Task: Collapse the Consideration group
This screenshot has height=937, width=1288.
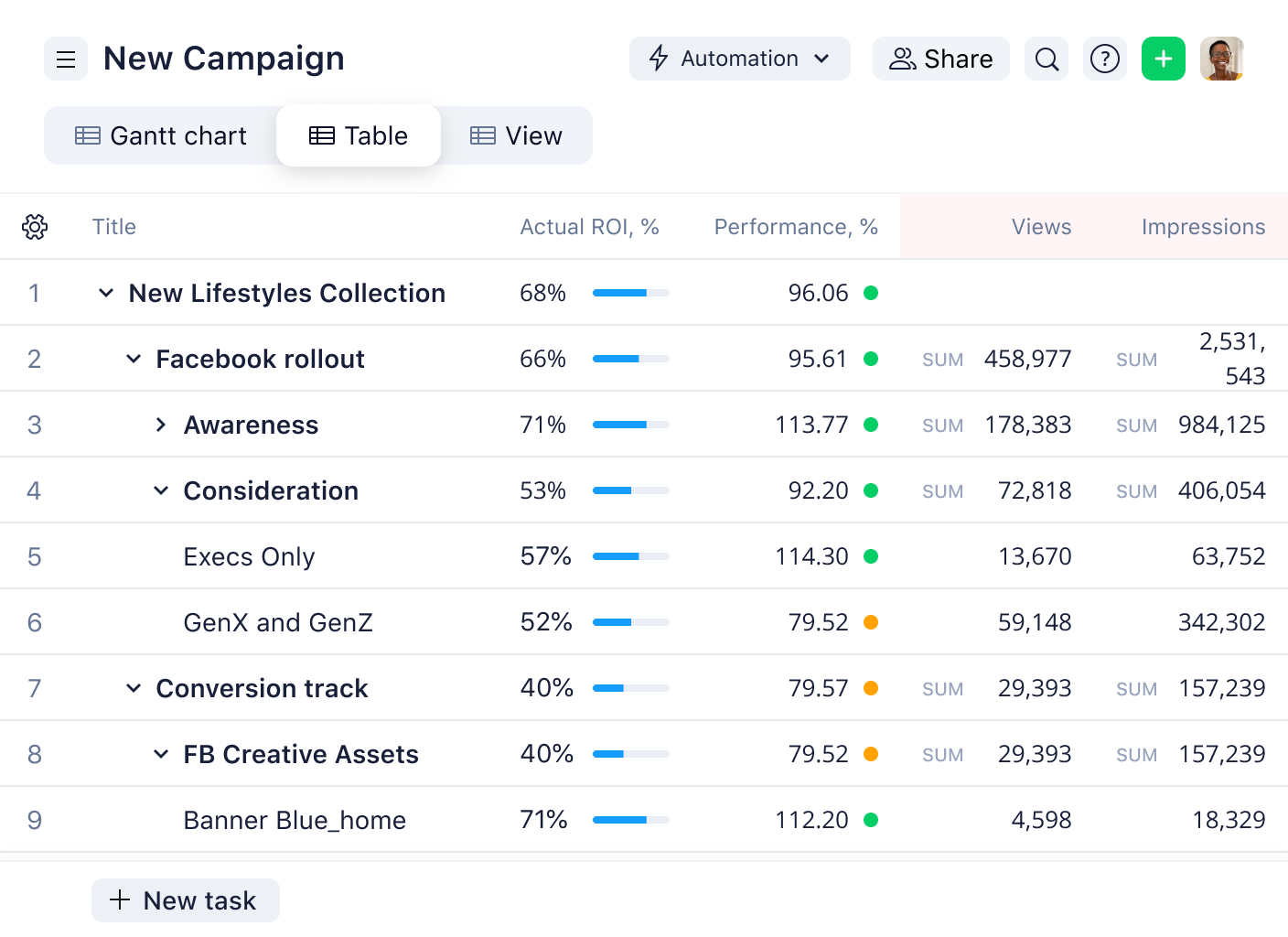Action: pos(161,490)
